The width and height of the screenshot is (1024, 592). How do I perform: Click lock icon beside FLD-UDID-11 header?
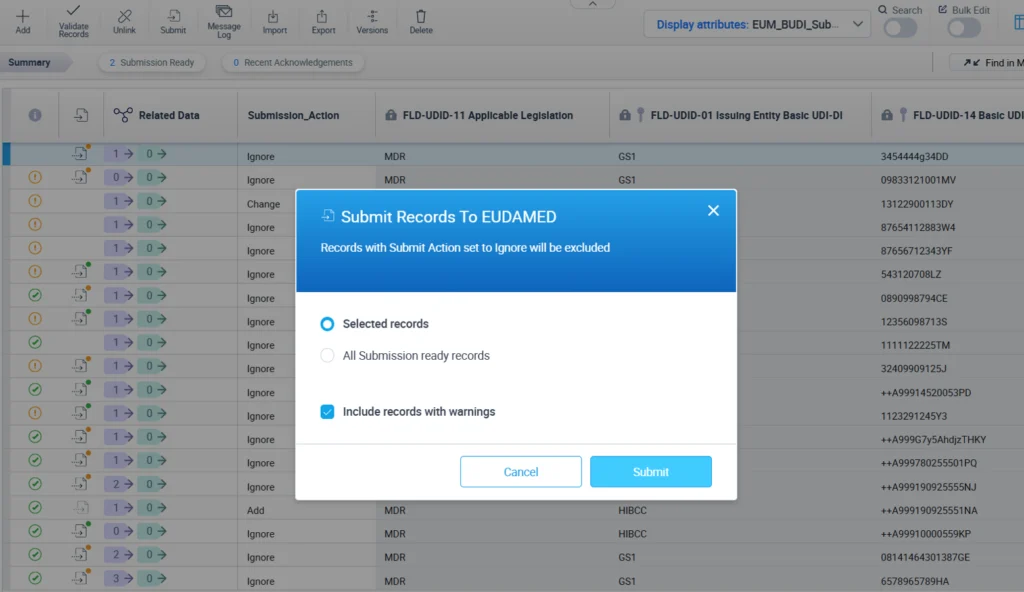(391, 115)
